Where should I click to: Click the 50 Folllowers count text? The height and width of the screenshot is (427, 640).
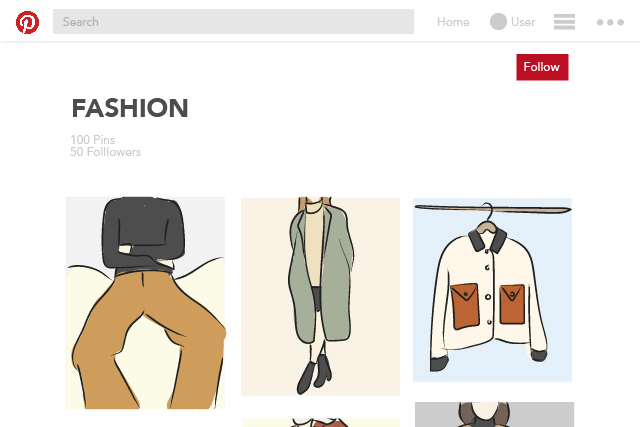105,152
